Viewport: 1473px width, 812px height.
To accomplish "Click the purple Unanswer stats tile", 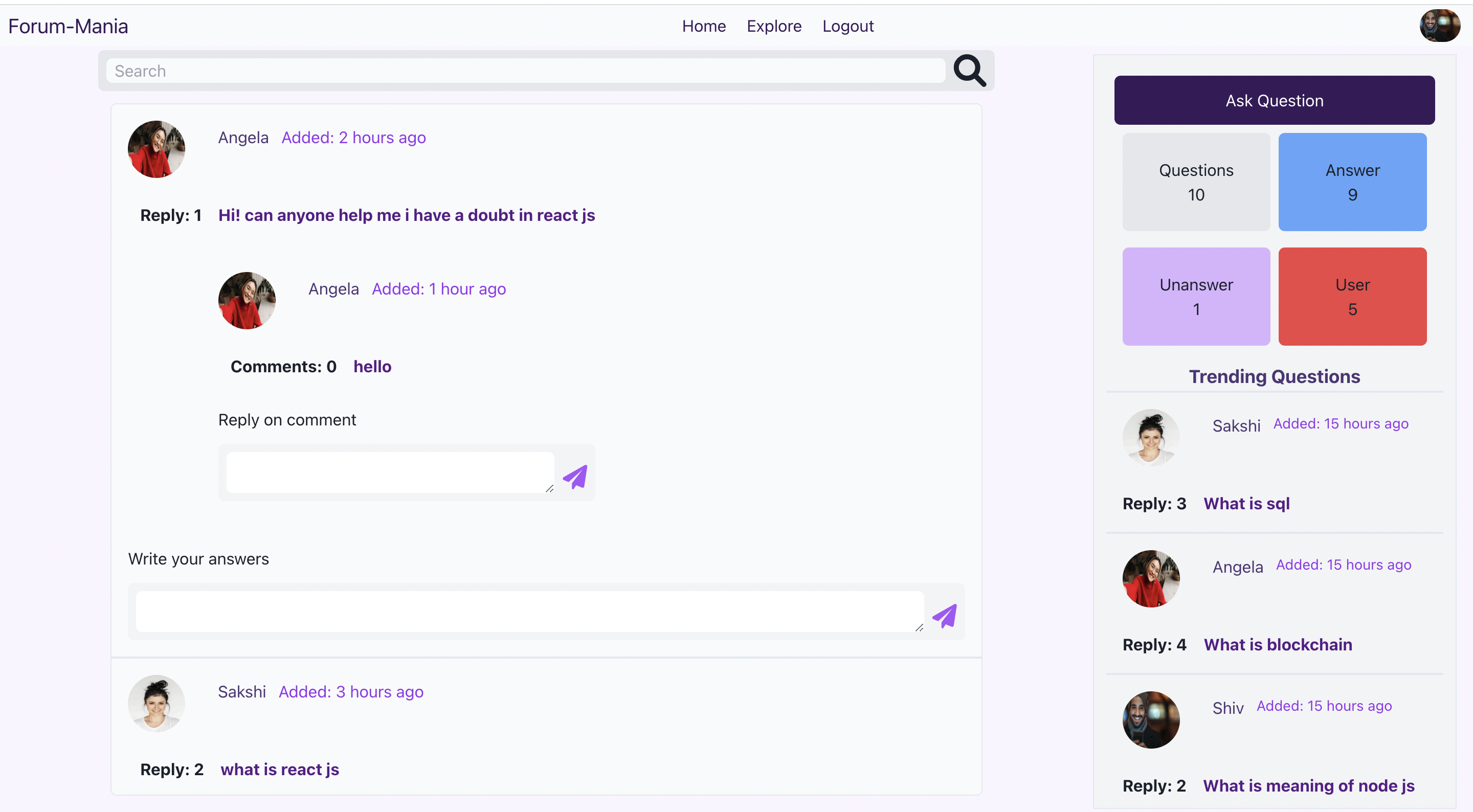I will pyautogui.click(x=1196, y=296).
